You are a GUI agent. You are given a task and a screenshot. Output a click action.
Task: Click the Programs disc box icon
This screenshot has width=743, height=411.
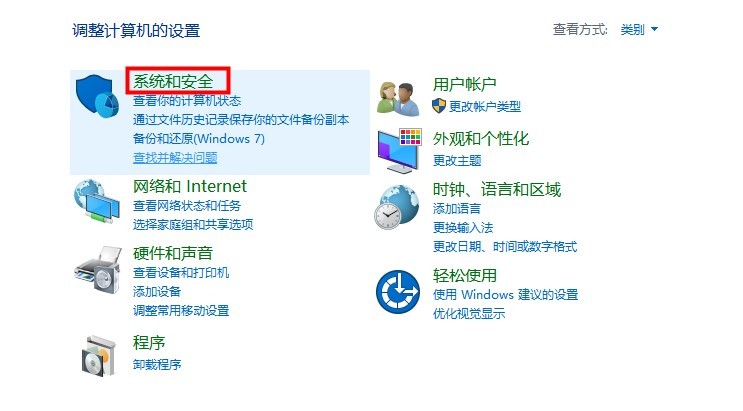pyautogui.click(x=99, y=356)
